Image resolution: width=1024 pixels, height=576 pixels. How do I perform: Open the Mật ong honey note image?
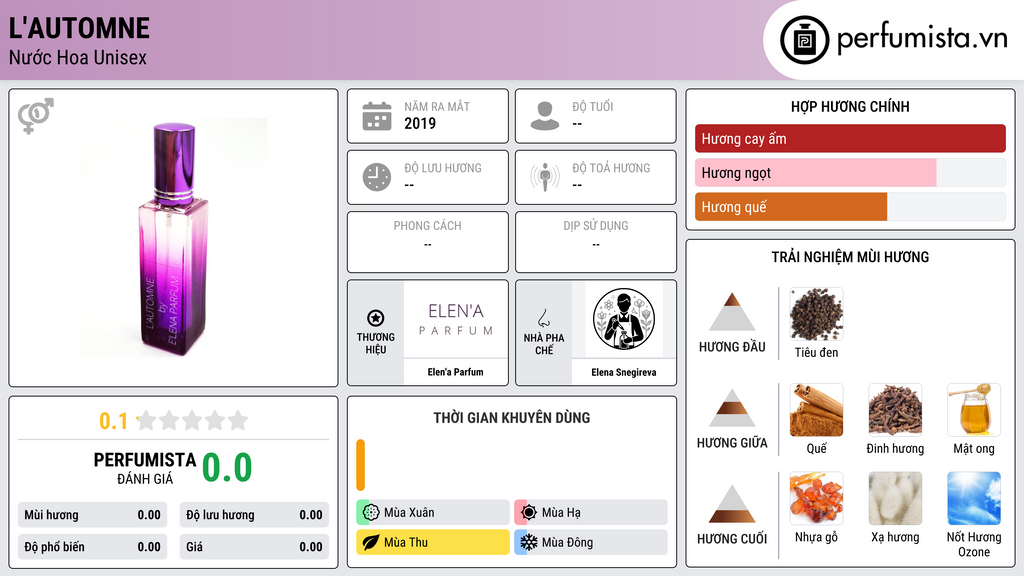coord(974,410)
